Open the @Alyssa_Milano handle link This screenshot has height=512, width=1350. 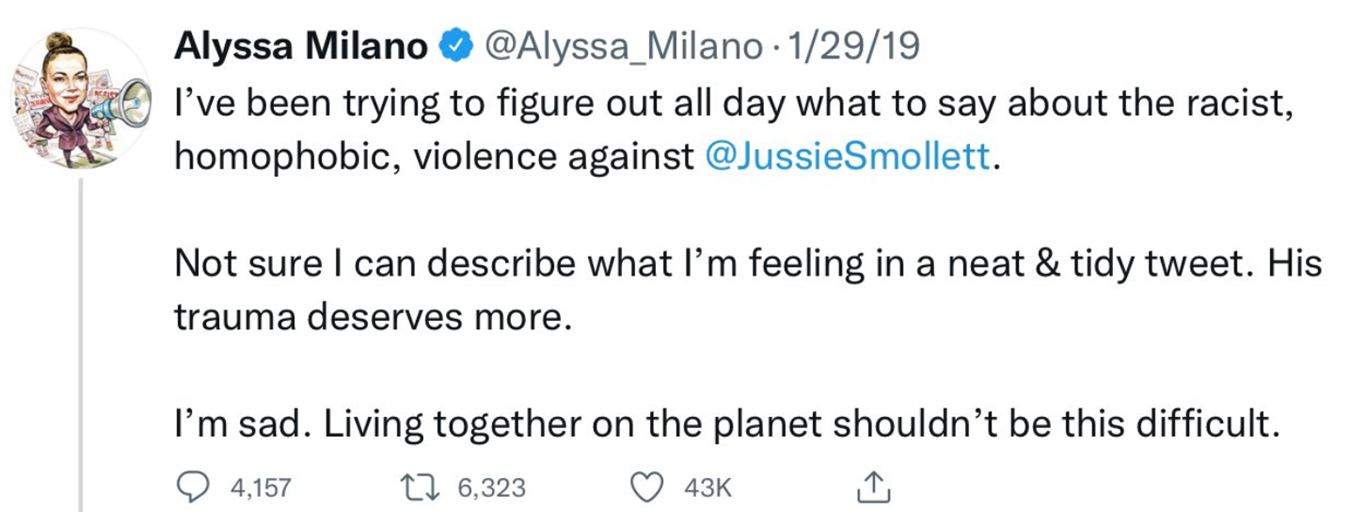(x=623, y=47)
